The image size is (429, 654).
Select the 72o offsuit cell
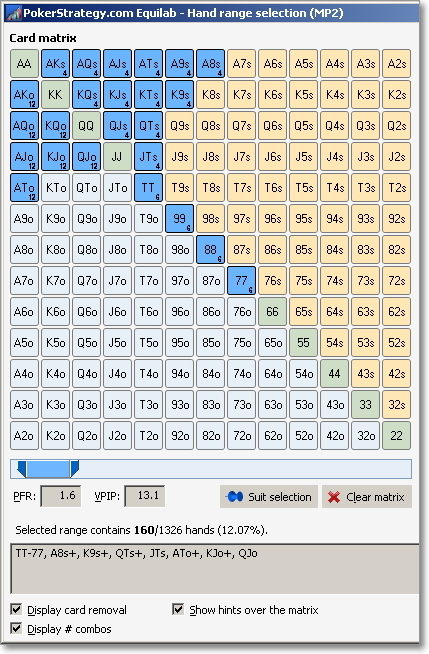click(241, 436)
